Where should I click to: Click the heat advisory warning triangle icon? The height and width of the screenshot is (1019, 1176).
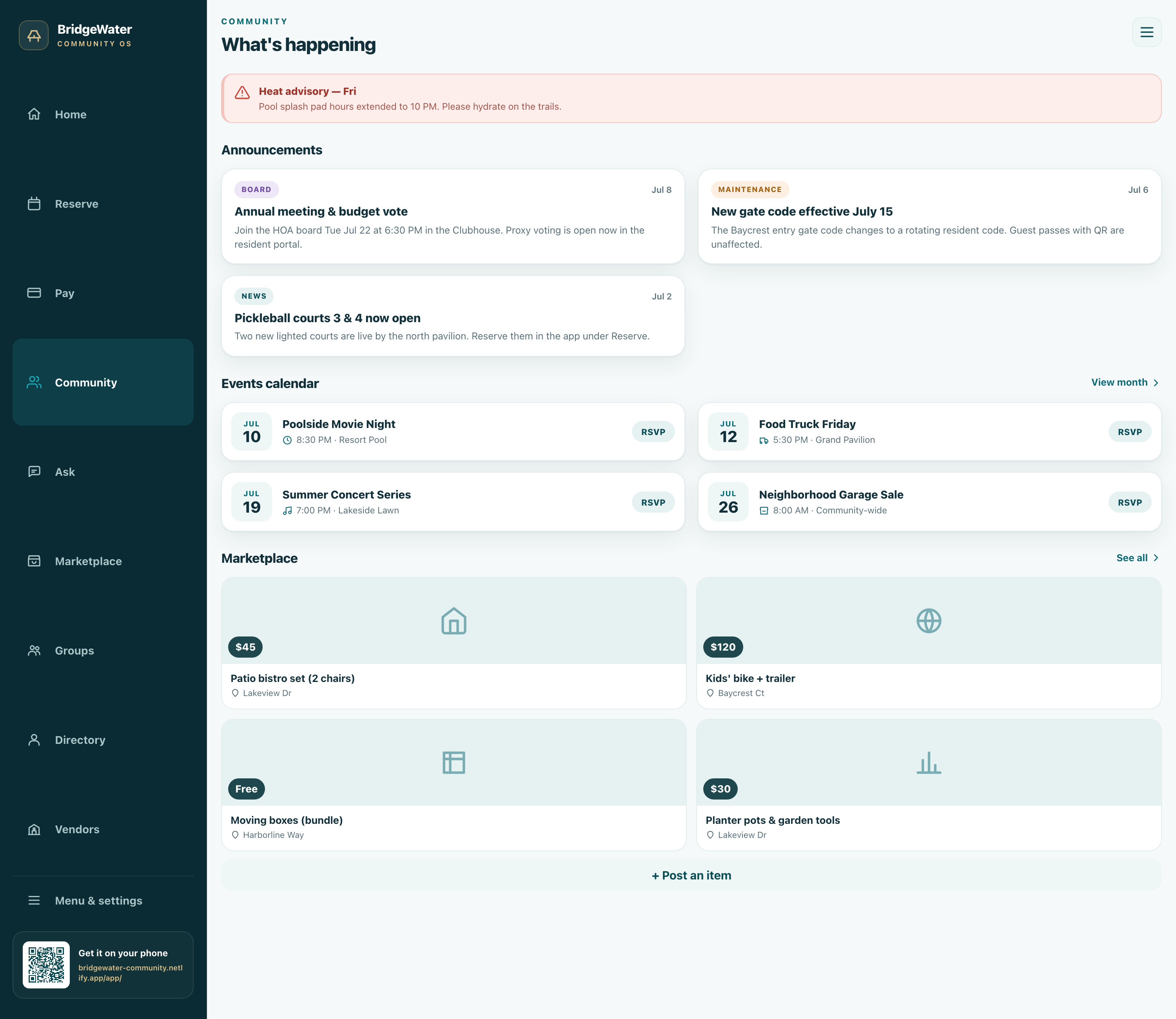(x=242, y=92)
